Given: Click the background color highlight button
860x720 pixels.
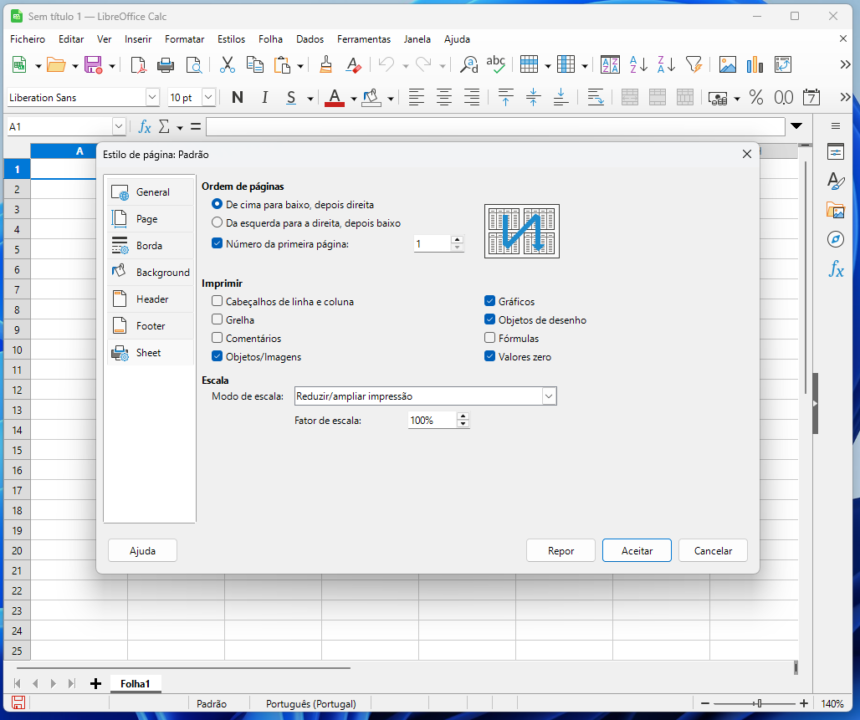Looking at the screenshot, I should coord(372,98).
